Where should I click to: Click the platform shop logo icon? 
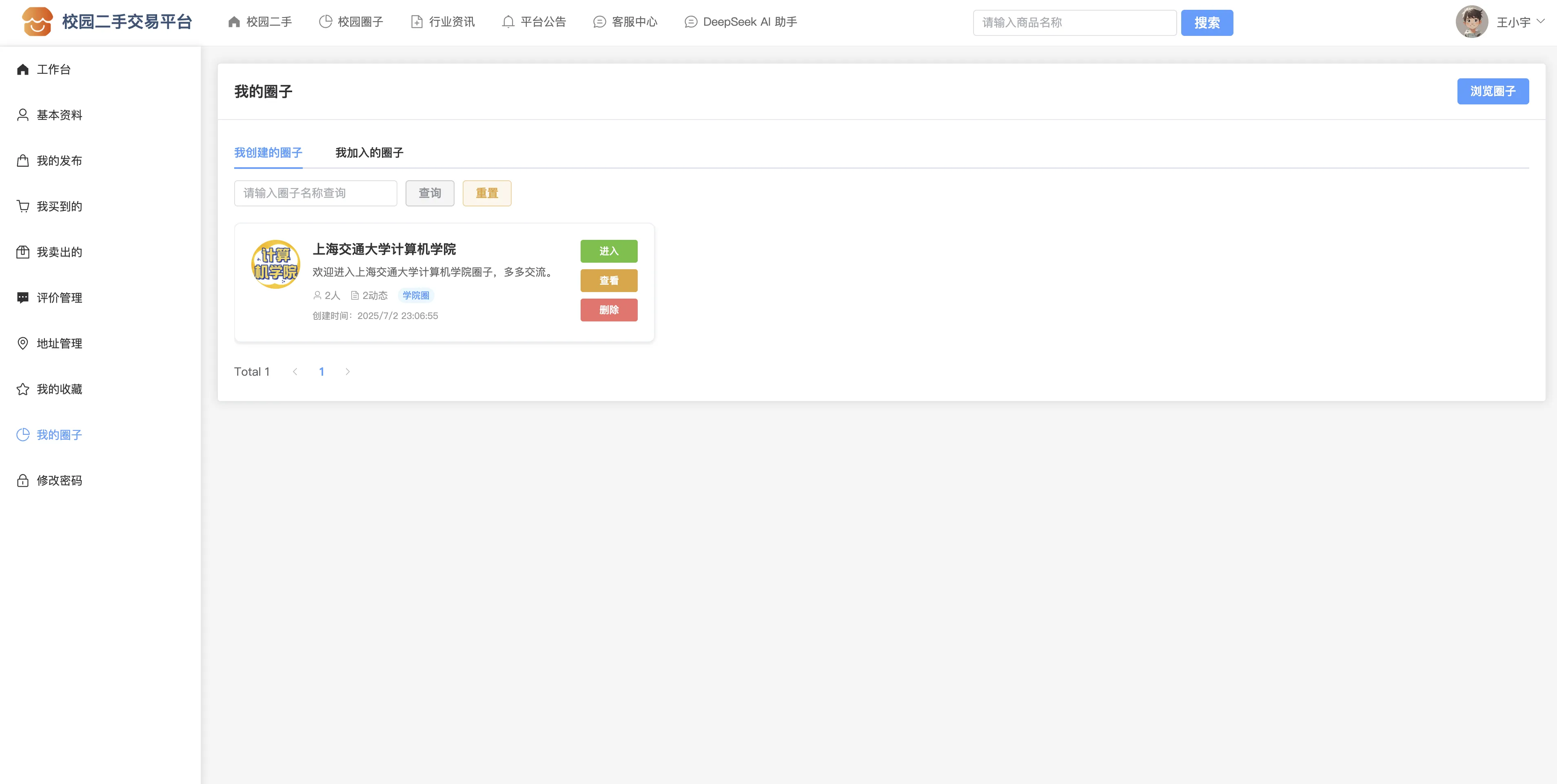[37, 22]
